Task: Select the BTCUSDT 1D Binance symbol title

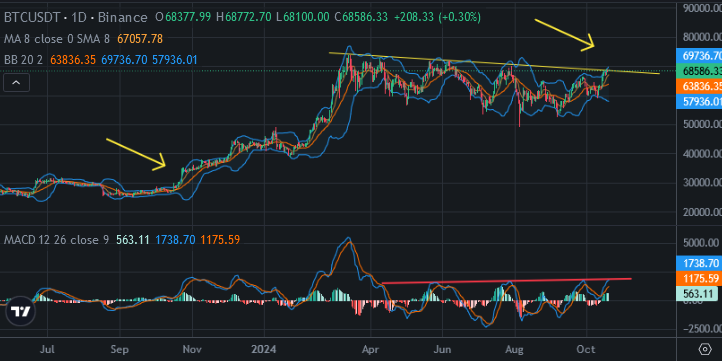Action: (76, 17)
